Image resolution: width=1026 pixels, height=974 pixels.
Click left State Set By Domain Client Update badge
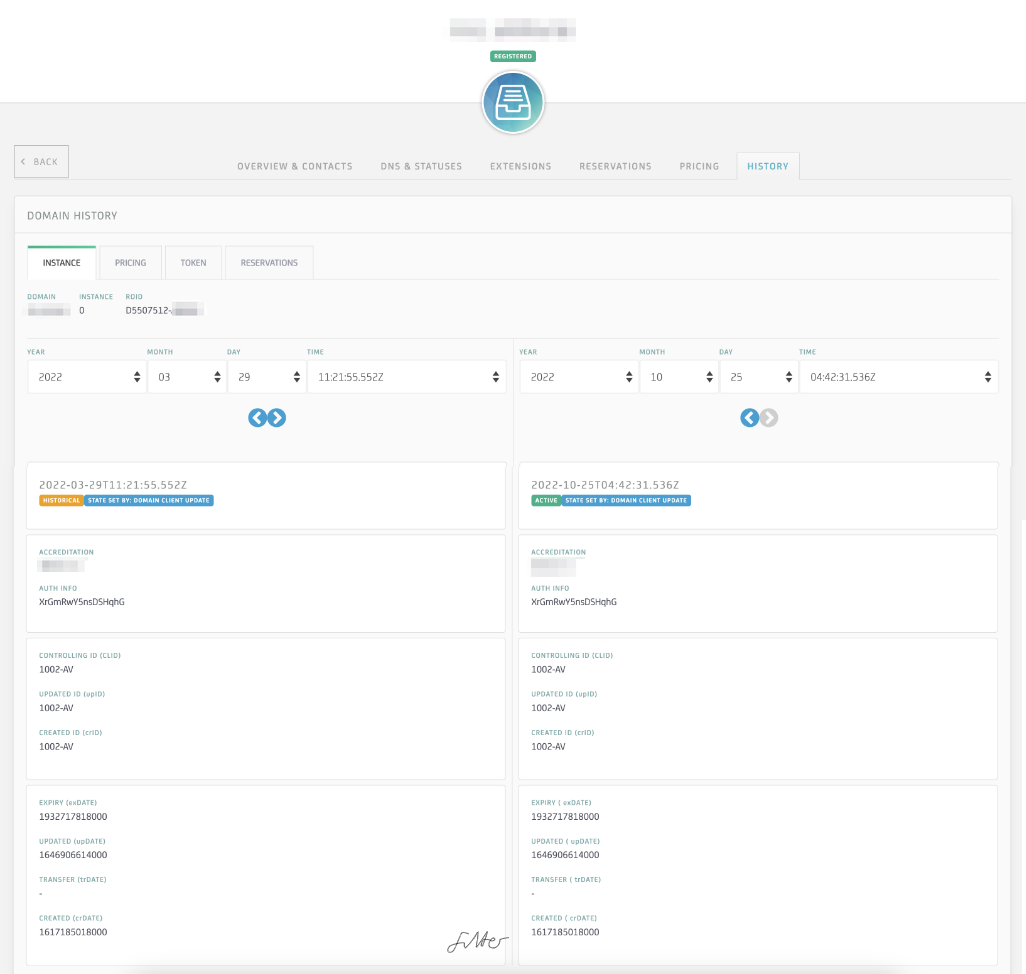point(149,500)
